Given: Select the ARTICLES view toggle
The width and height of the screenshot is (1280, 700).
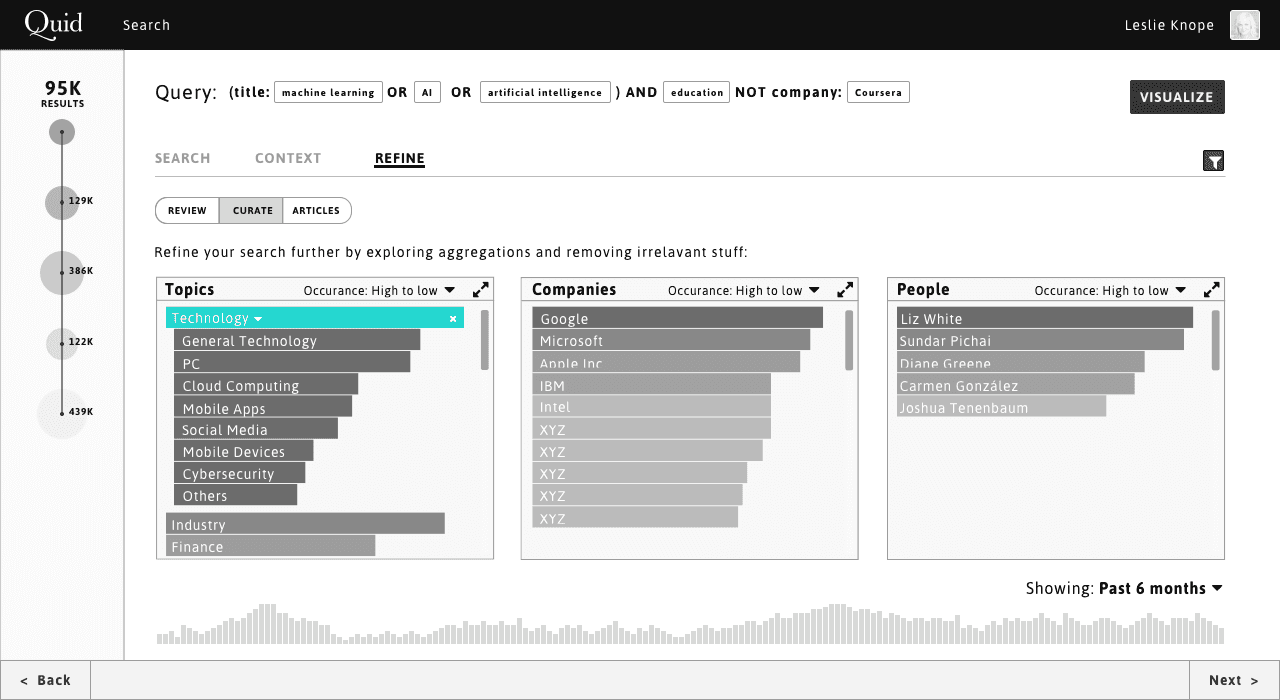Looking at the screenshot, I should (x=317, y=211).
